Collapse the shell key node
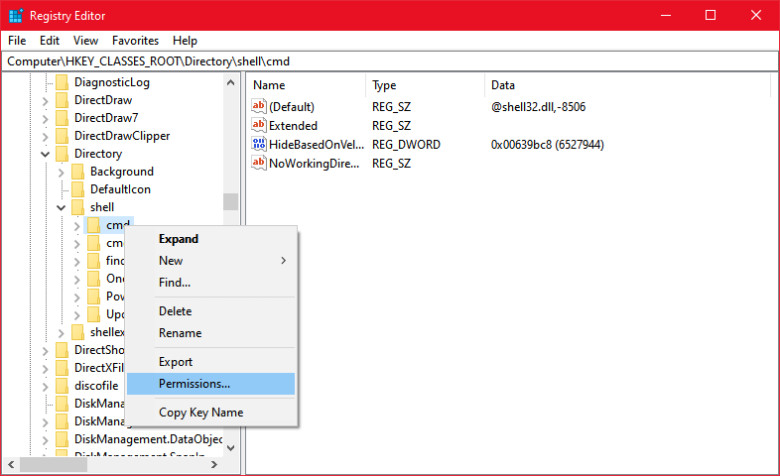The image size is (780, 476). pos(61,207)
